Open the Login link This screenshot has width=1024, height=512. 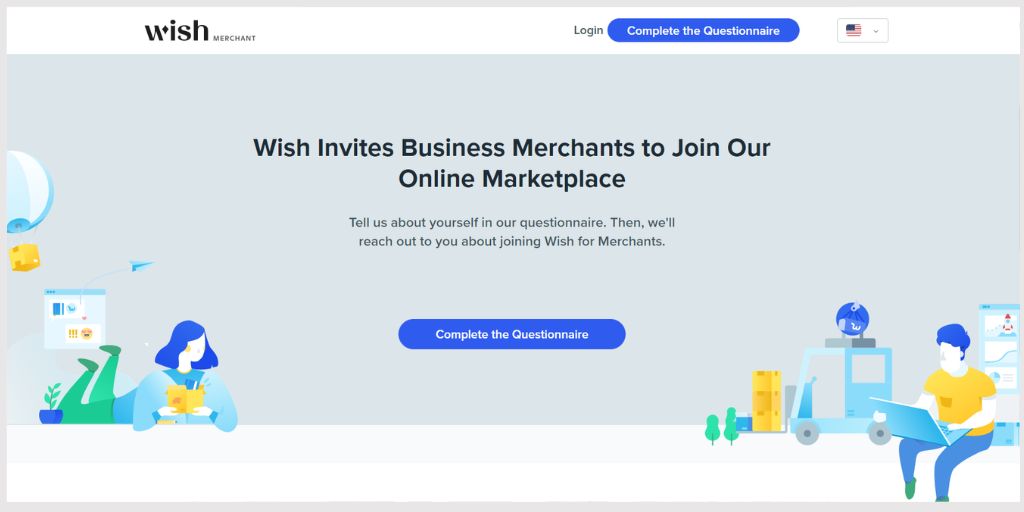point(588,31)
